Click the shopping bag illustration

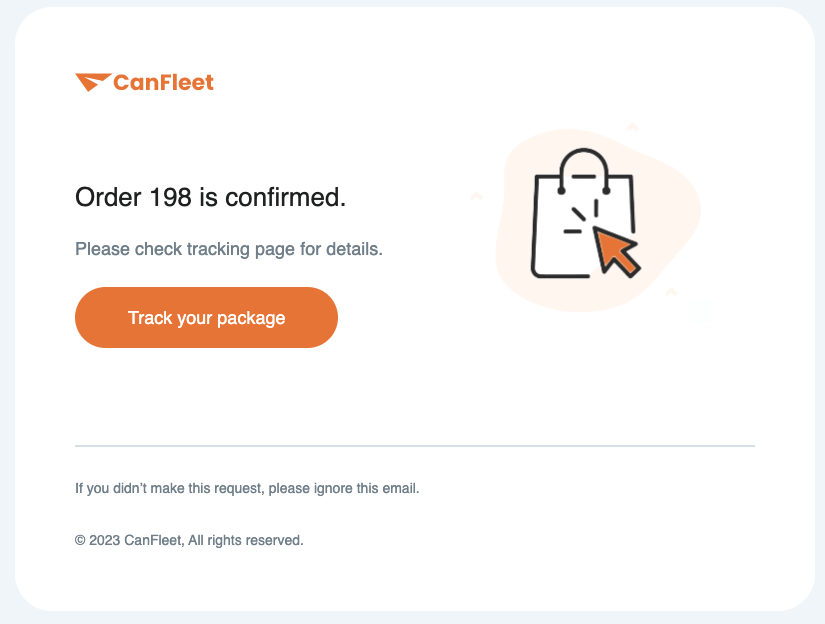coord(583,213)
